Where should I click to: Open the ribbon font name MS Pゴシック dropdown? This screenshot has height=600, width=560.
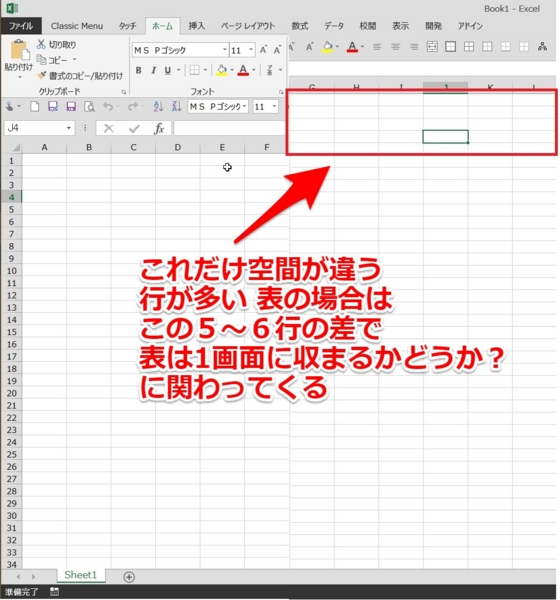225,50
